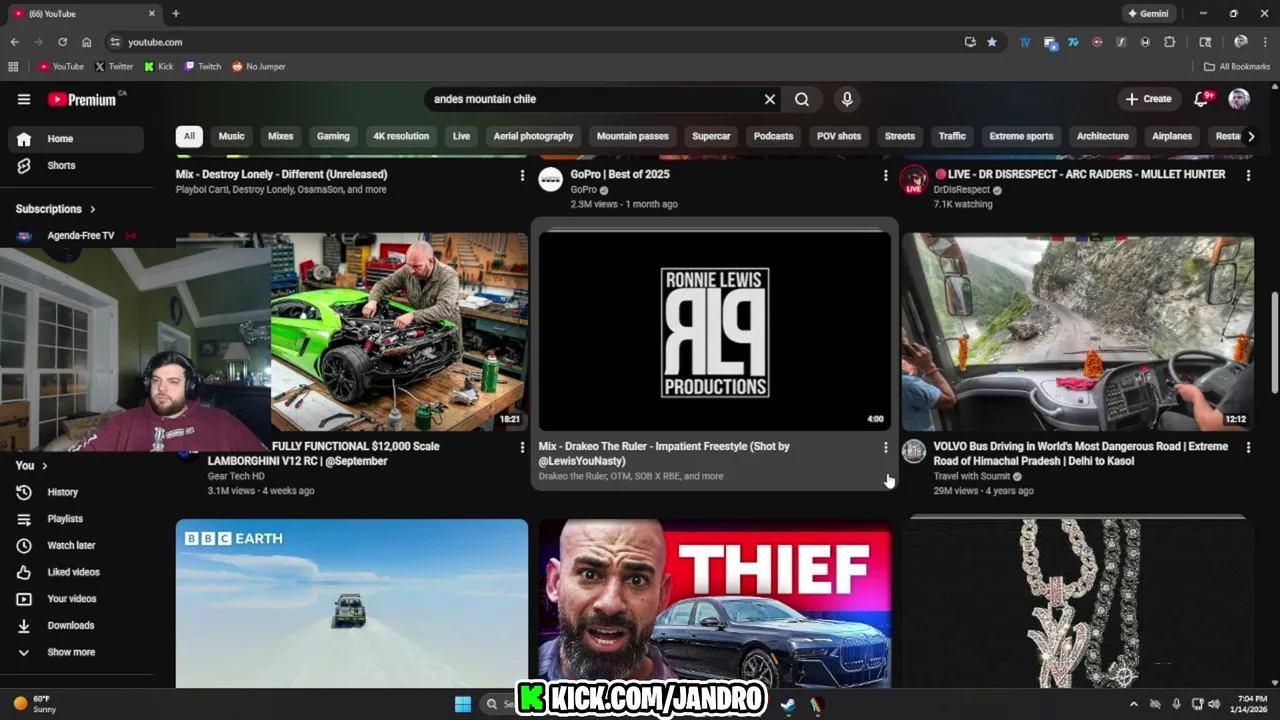Open the Windows Start menu
1280x720 pixels.
[463, 704]
